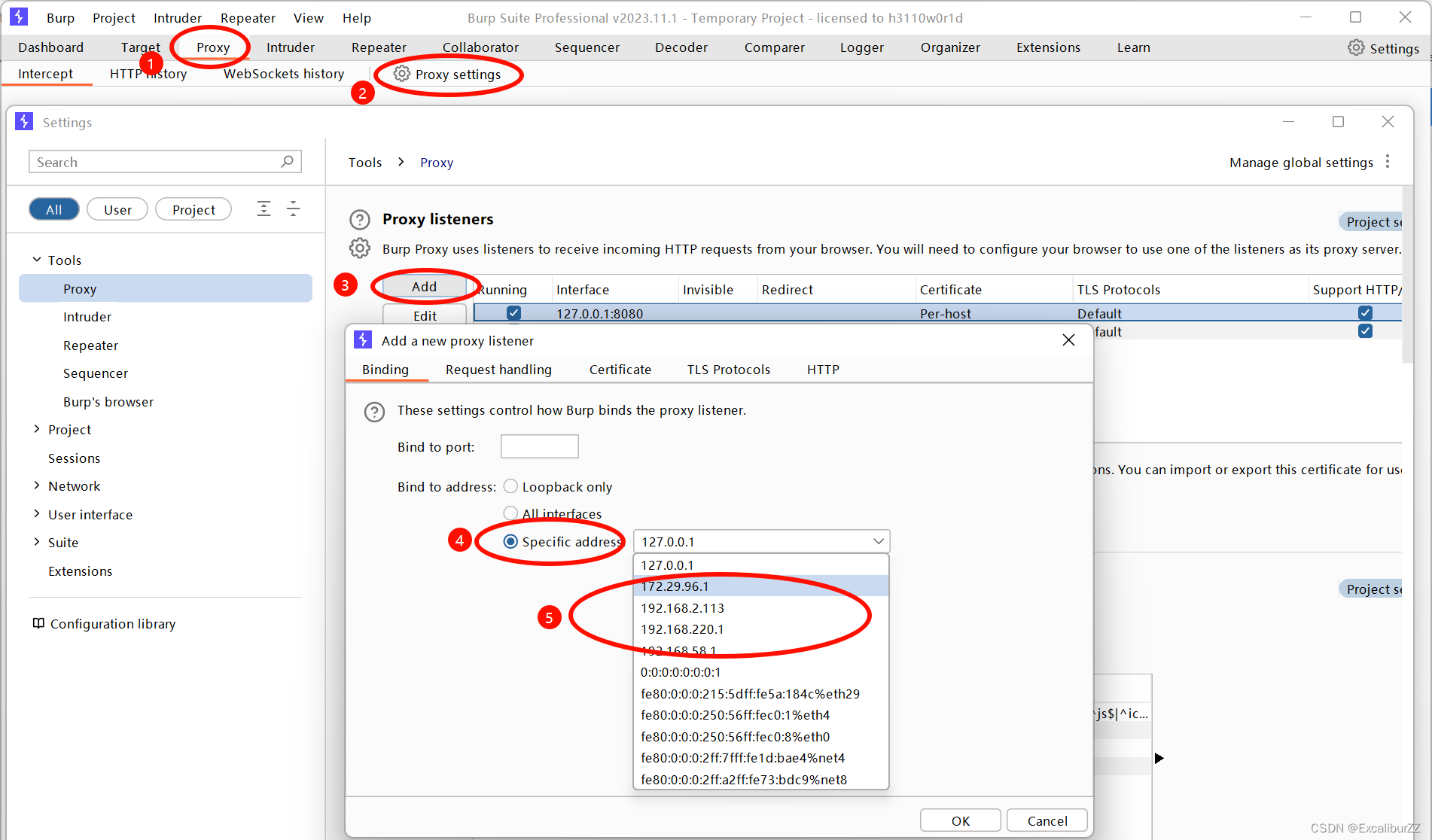The height and width of the screenshot is (840, 1432).
Task: Collapse all settings sections icon
Action: click(x=293, y=209)
